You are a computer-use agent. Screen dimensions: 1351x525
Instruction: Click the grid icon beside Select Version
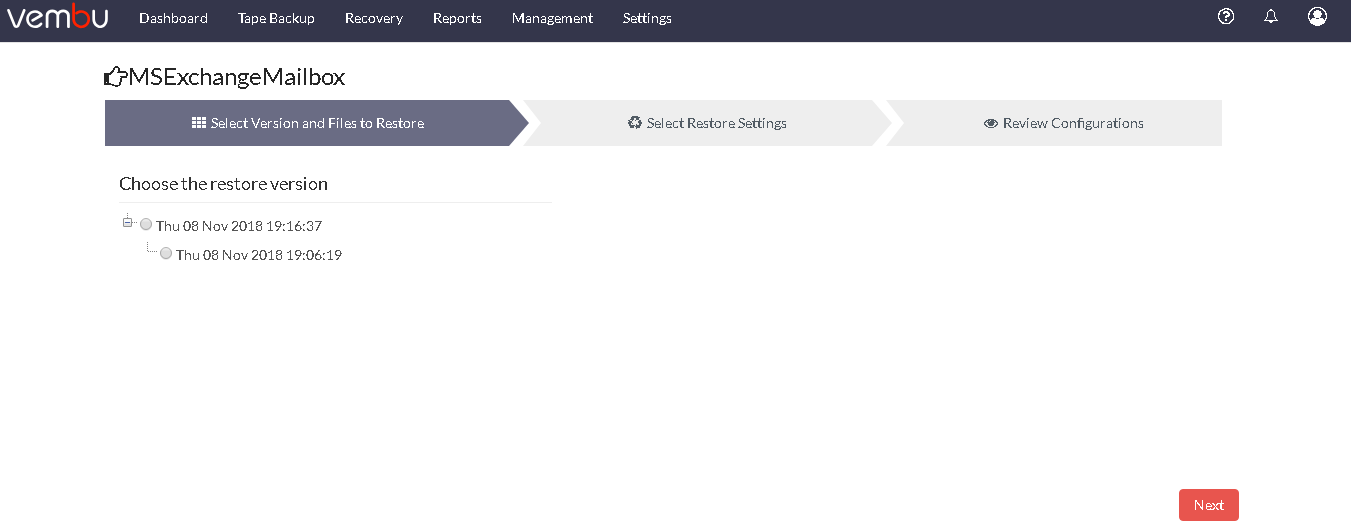pyautogui.click(x=199, y=123)
